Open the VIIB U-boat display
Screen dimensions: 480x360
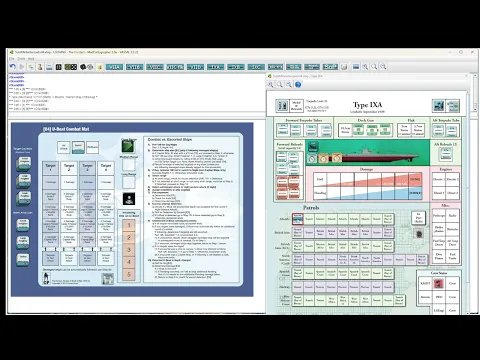pyautogui.click(x=135, y=67)
